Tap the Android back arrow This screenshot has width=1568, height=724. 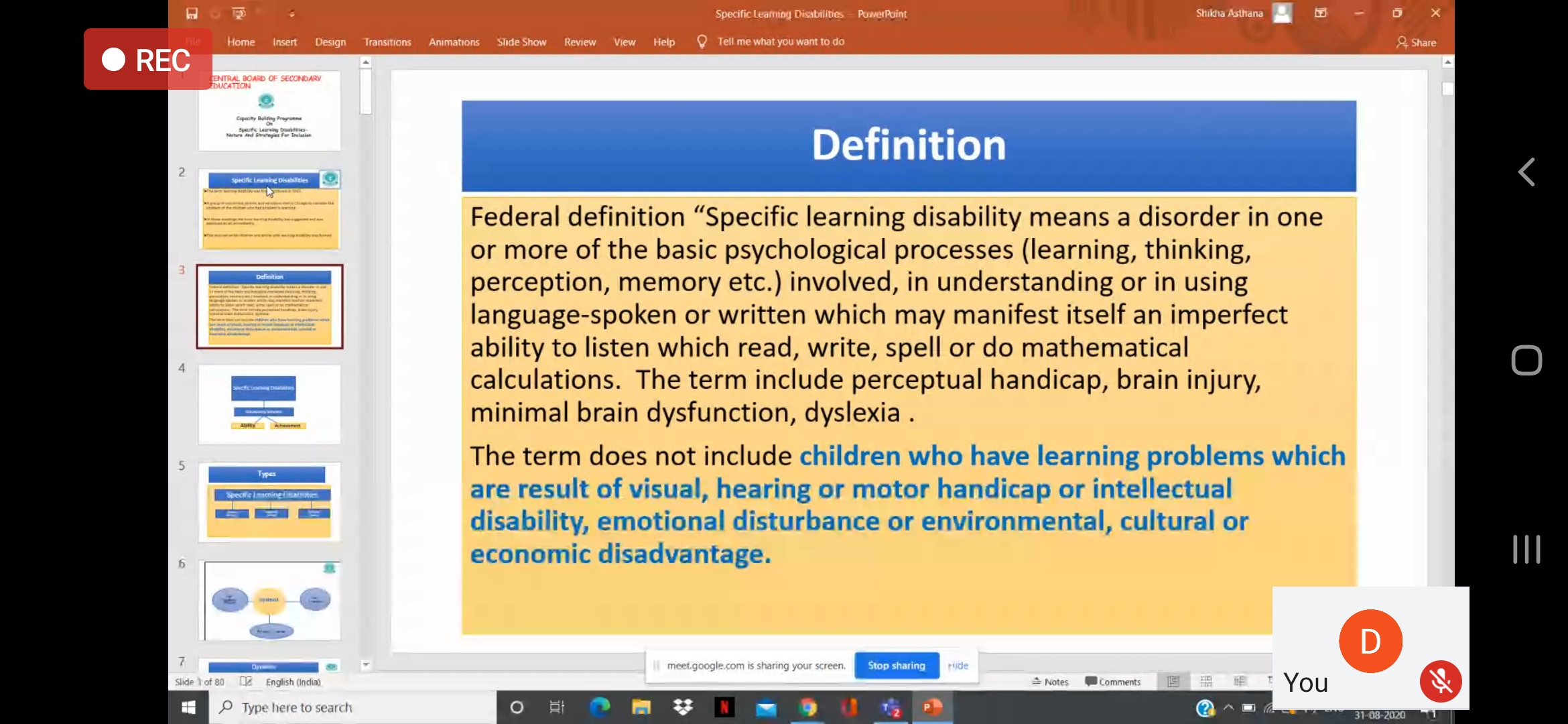click(x=1526, y=172)
